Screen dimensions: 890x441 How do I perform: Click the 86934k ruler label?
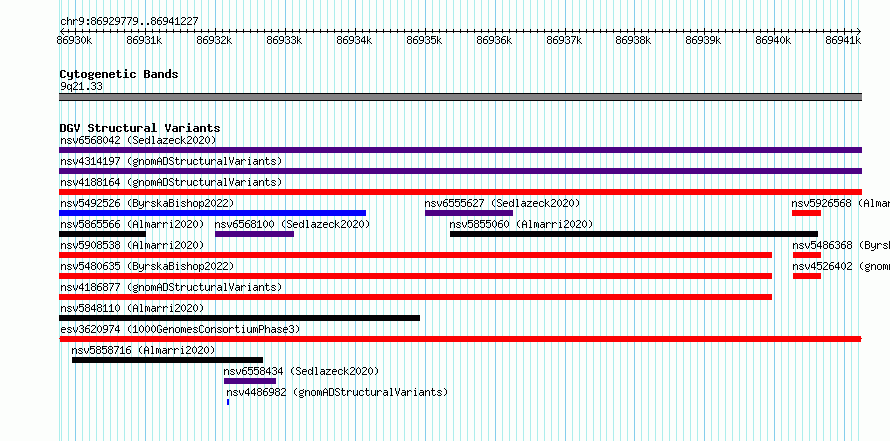(x=354, y=40)
